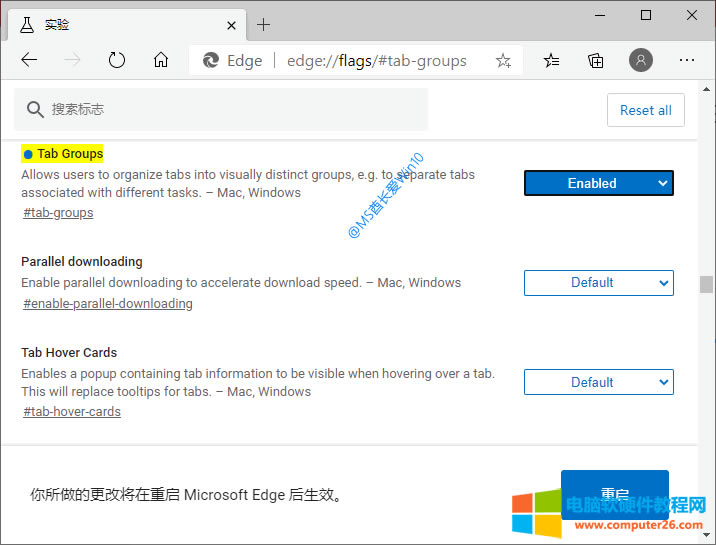Open the Favorites list icon
The height and width of the screenshot is (545, 716).
point(552,60)
